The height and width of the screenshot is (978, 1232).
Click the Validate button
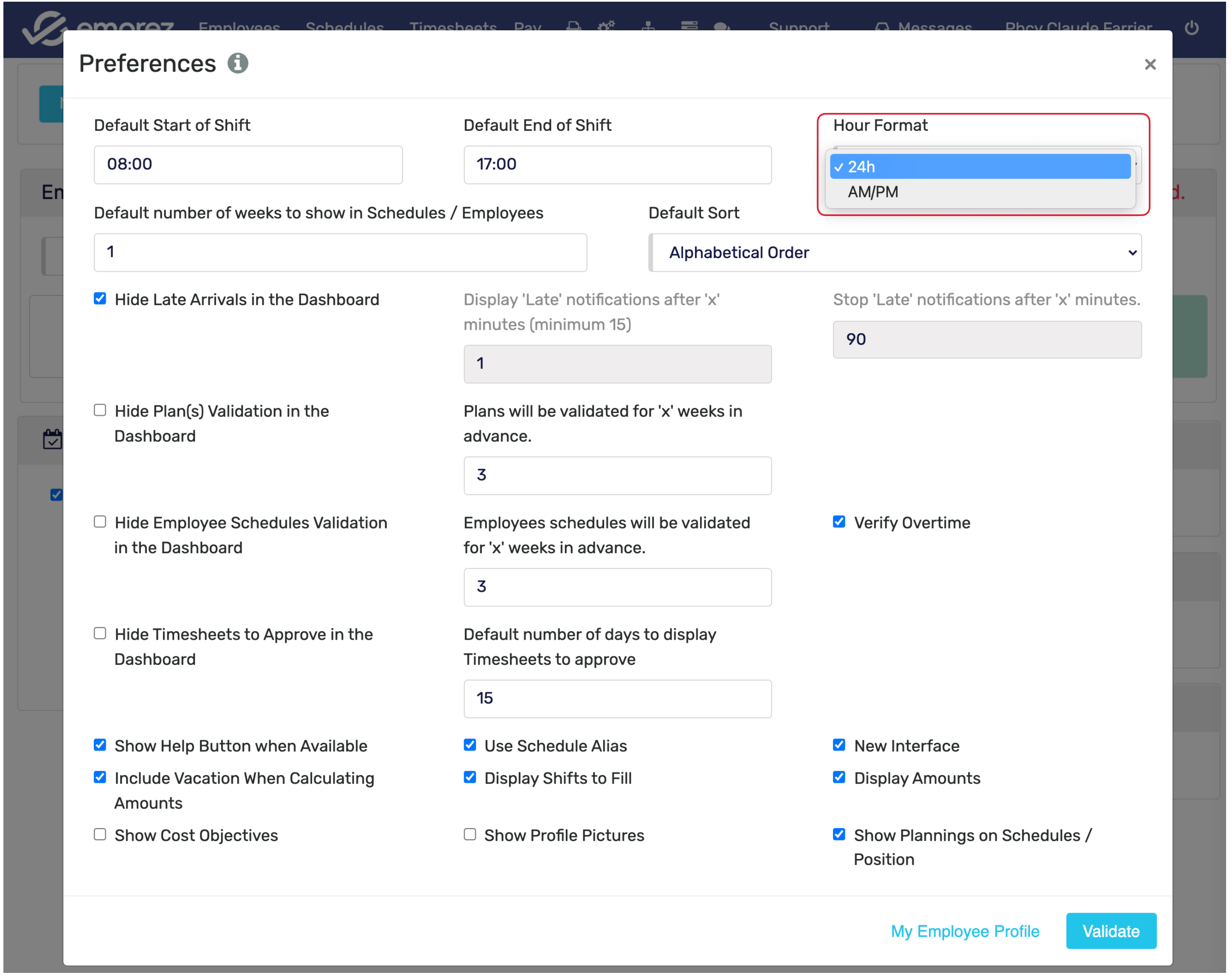pyautogui.click(x=1110, y=931)
